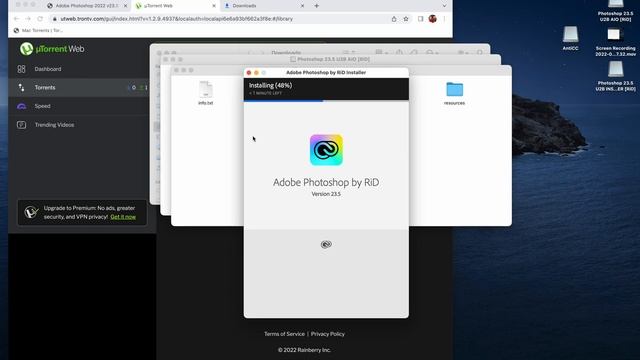Screen dimensions: 640x360
Task: Click the Creative Cloud logo in the installer
Action: coord(326,150)
